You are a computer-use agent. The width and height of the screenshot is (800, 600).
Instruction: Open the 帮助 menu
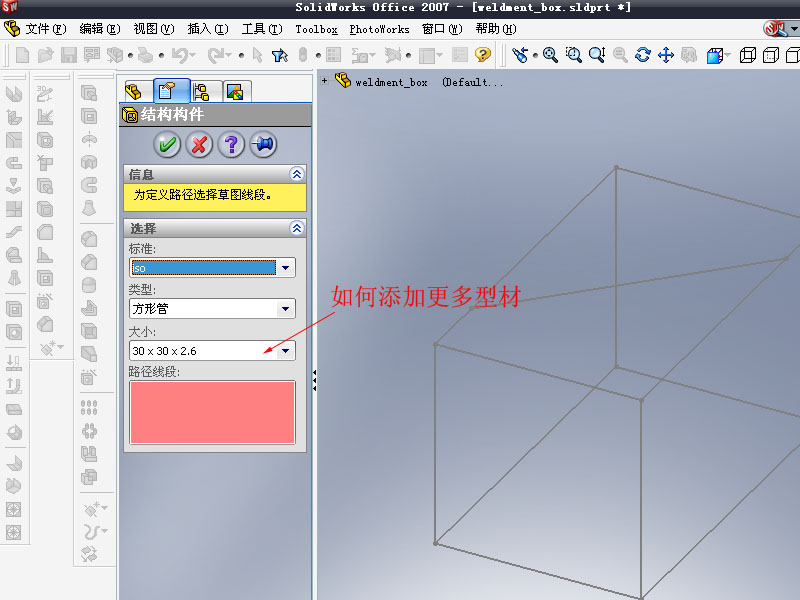coord(496,29)
